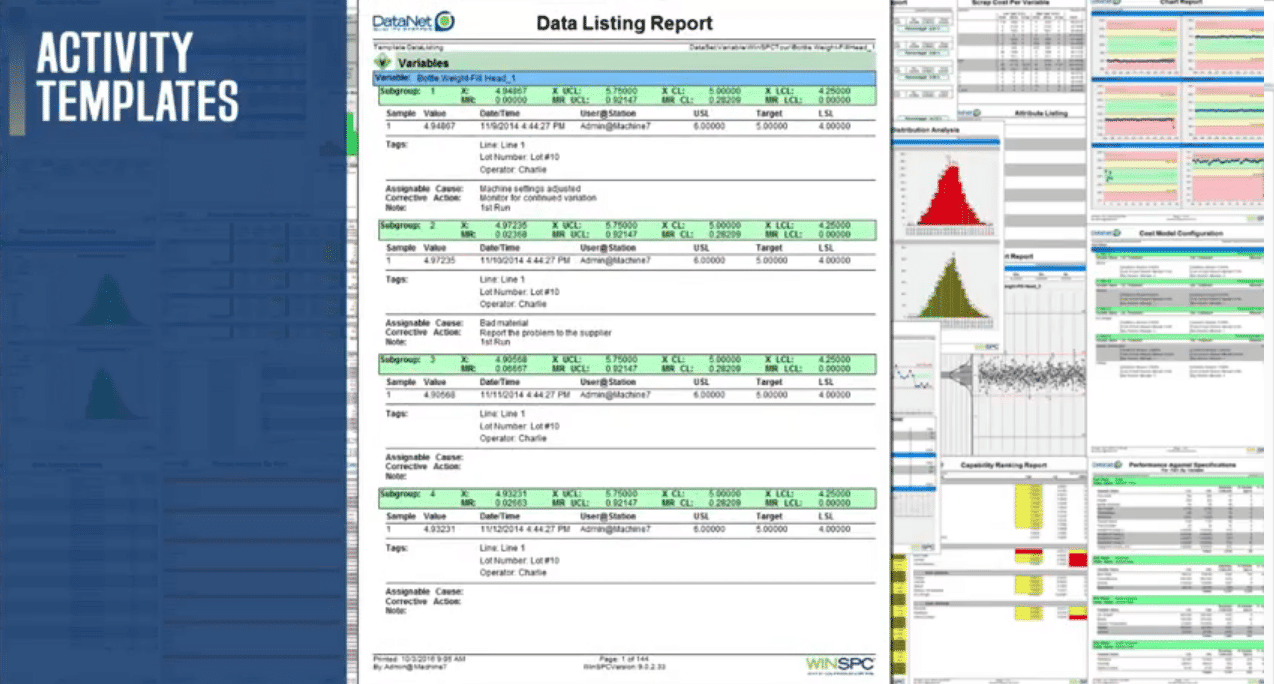This screenshot has width=1274, height=684.
Task: Select the Subgroup 1 green header row
Action: pos(626,95)
